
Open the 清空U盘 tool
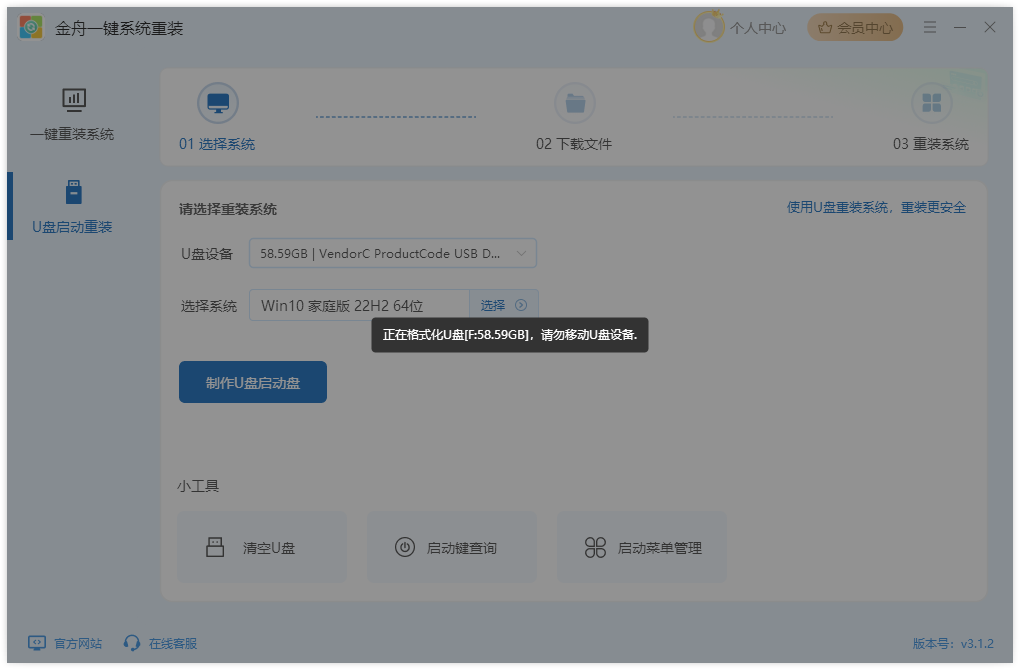(262, 547)
